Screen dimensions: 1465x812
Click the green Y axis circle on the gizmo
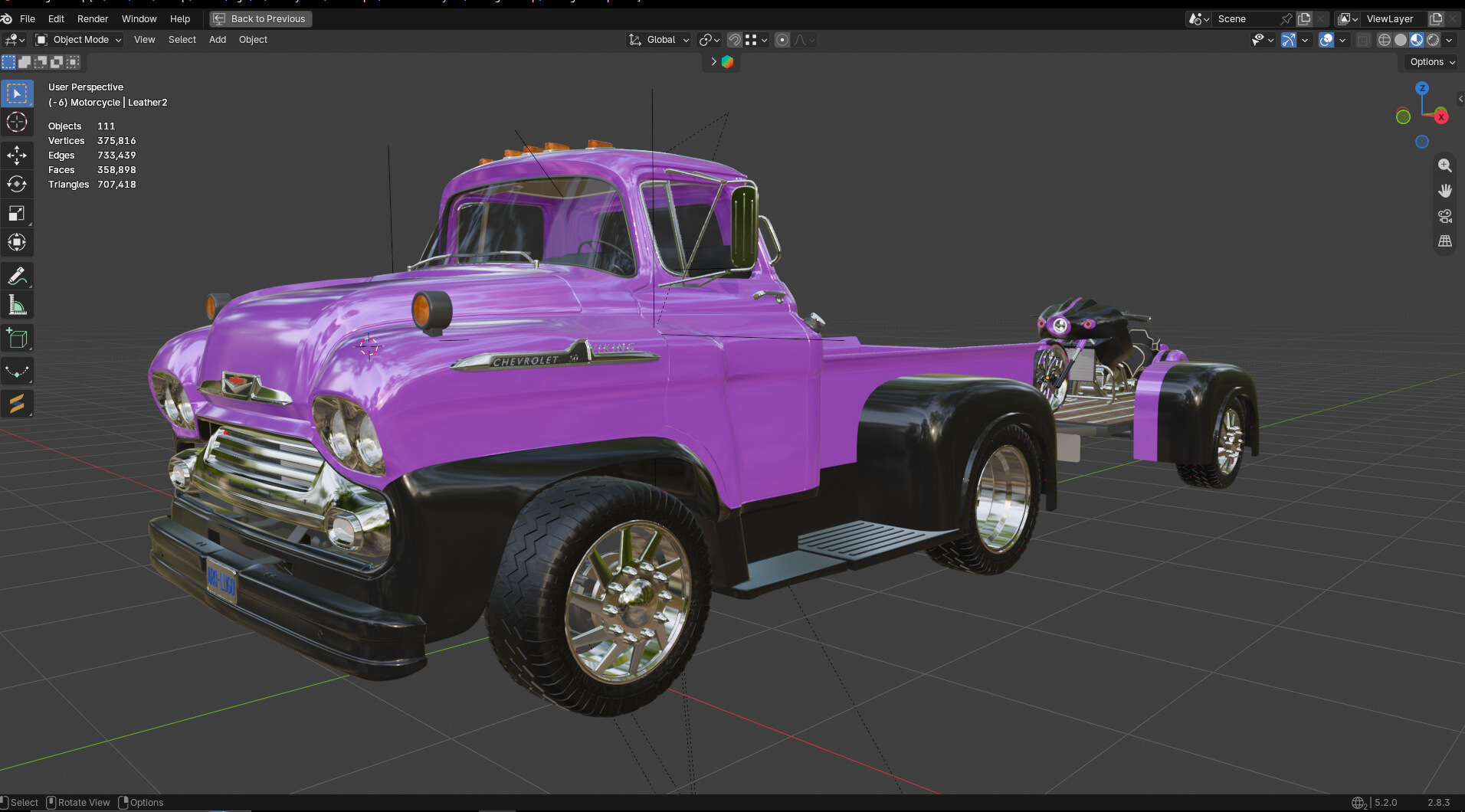(x=1403, y=116)
